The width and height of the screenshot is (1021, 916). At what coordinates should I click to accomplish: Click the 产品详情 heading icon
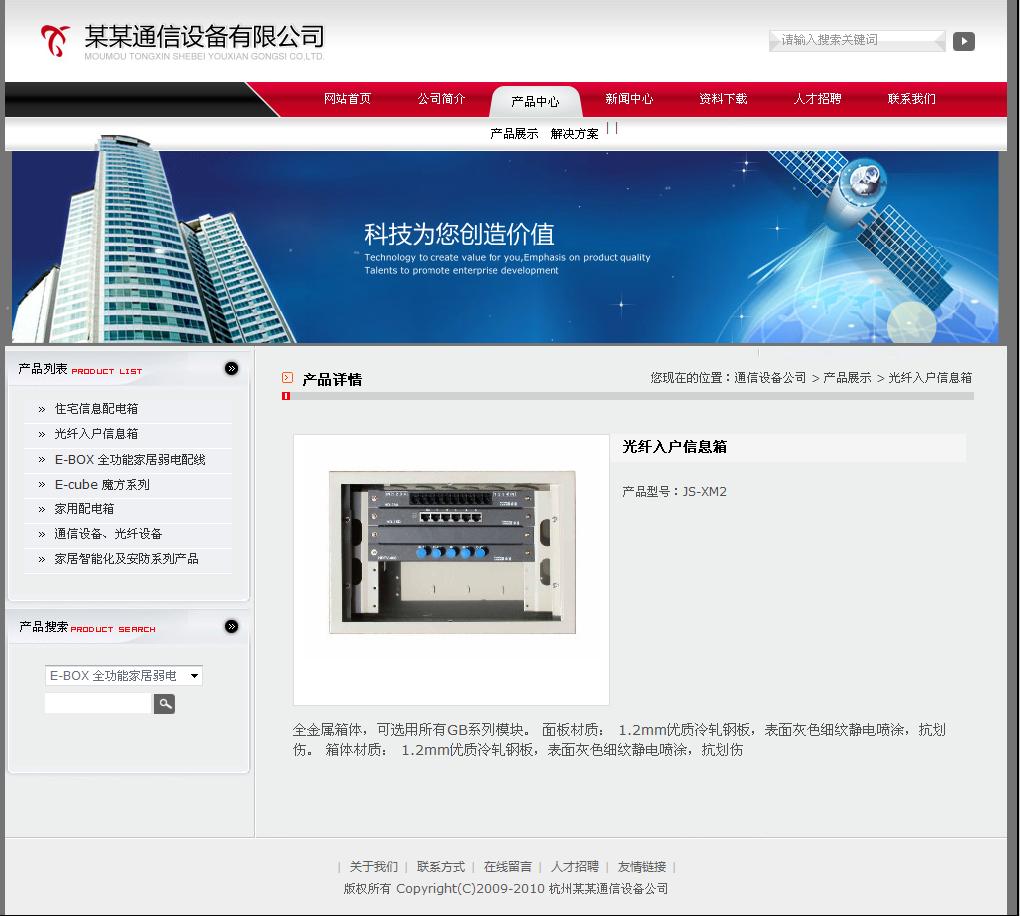pyautogui.click(x=288, y=378)
